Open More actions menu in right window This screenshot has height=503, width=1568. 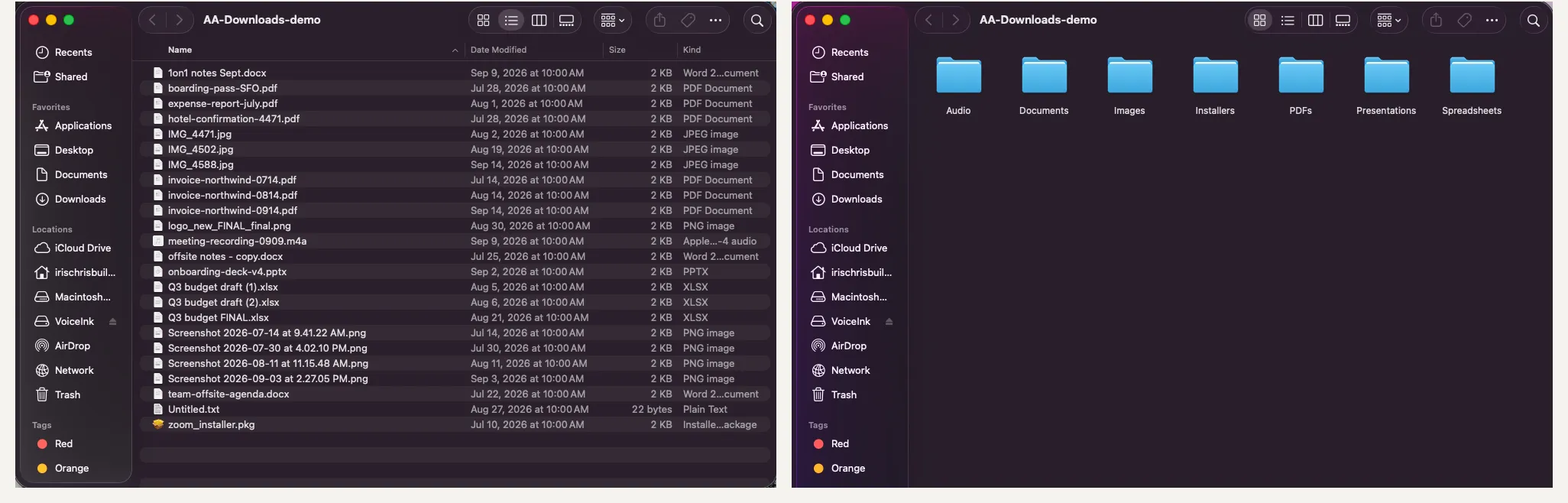point(1492,21)
